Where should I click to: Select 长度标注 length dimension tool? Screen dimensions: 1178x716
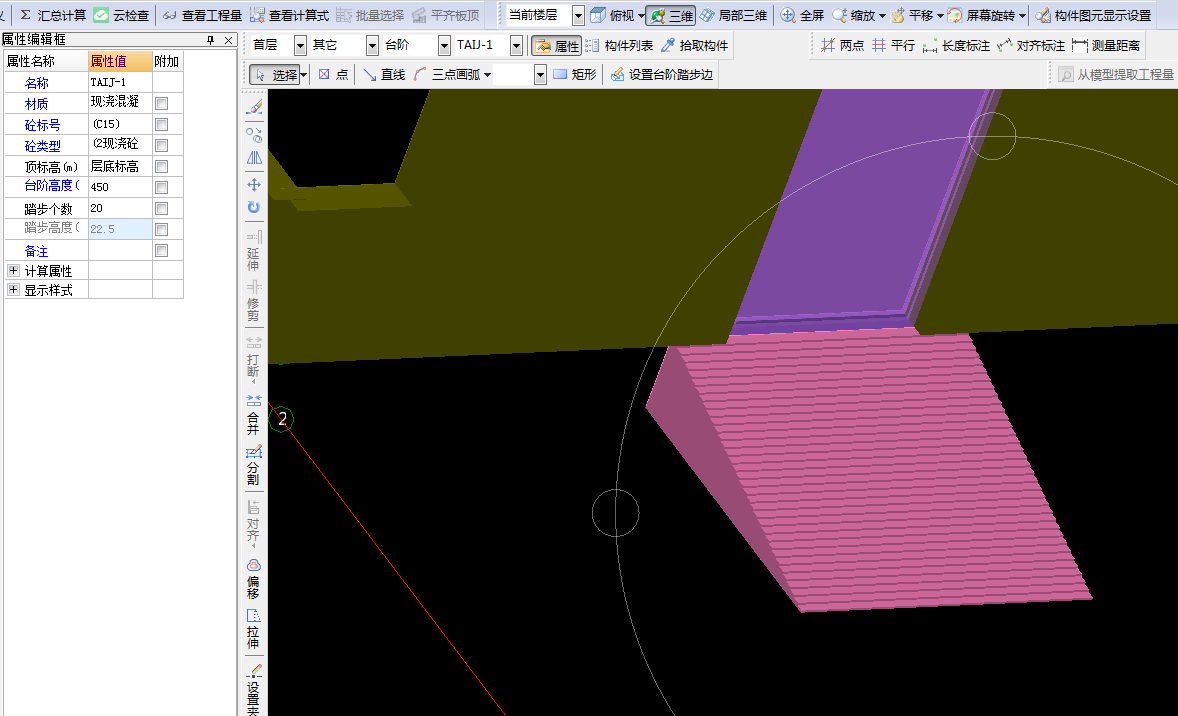[956, 46]
